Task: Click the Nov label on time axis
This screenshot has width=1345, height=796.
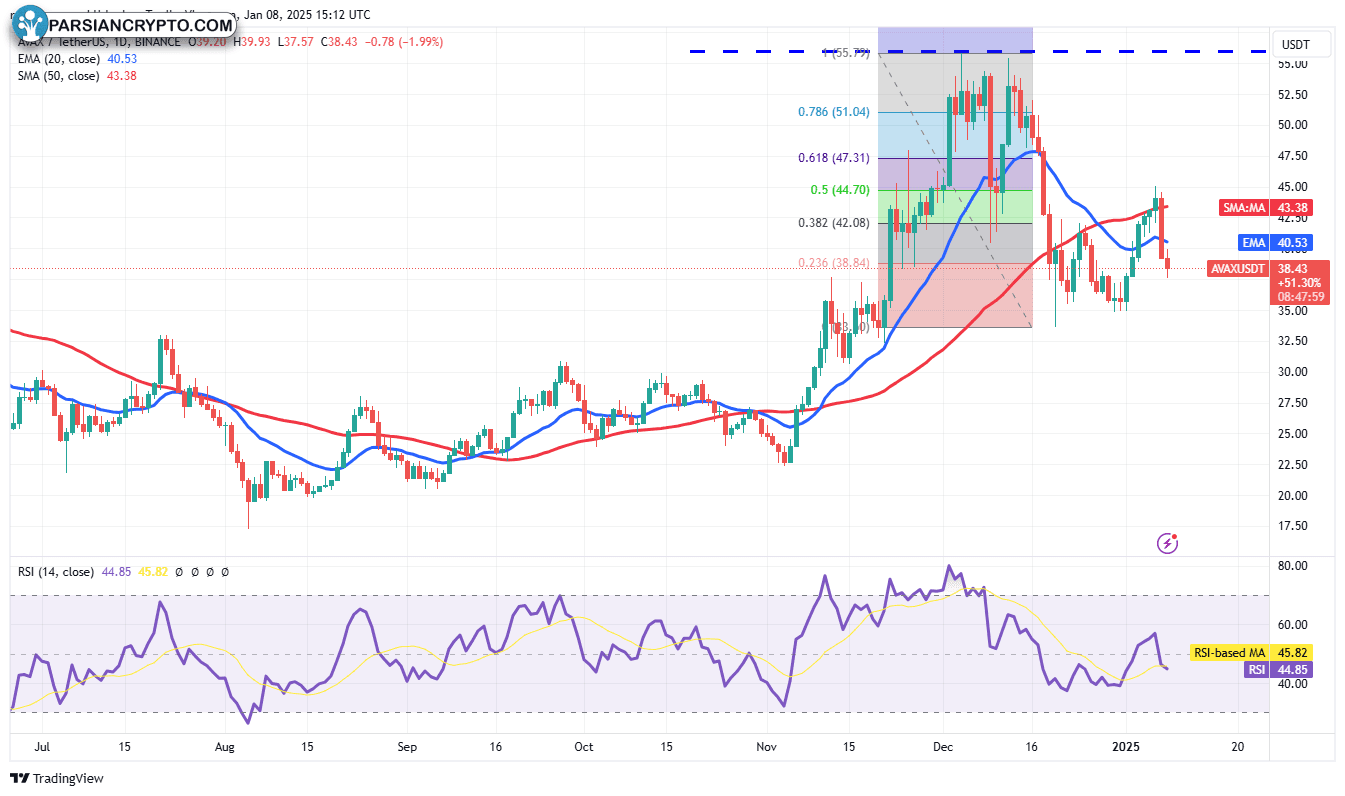Action: click(x=767, y=747)
